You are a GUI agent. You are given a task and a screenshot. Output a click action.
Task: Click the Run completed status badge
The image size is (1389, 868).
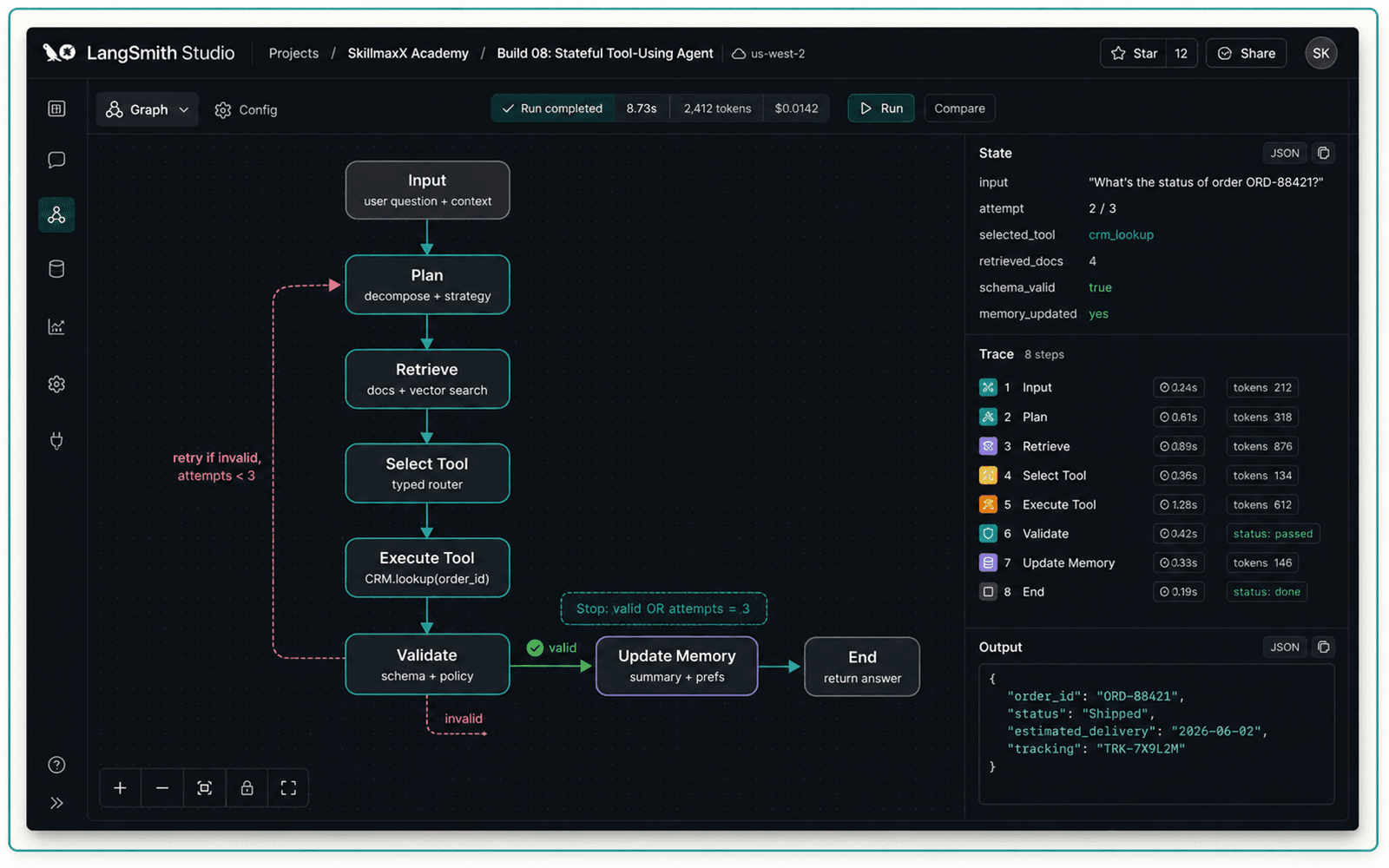point(553,108)
